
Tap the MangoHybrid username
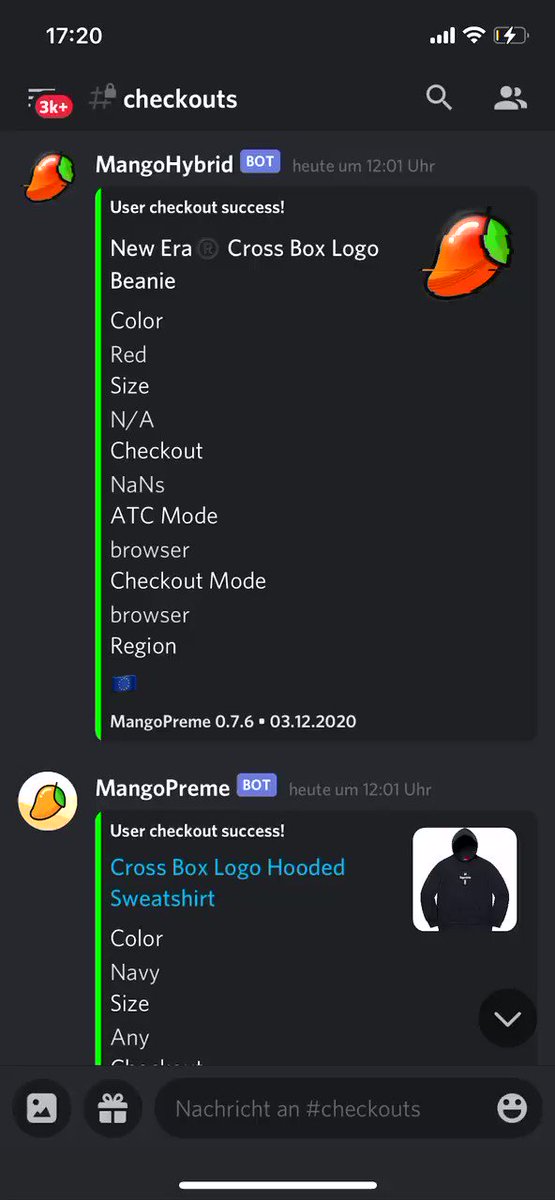point(164,164)
